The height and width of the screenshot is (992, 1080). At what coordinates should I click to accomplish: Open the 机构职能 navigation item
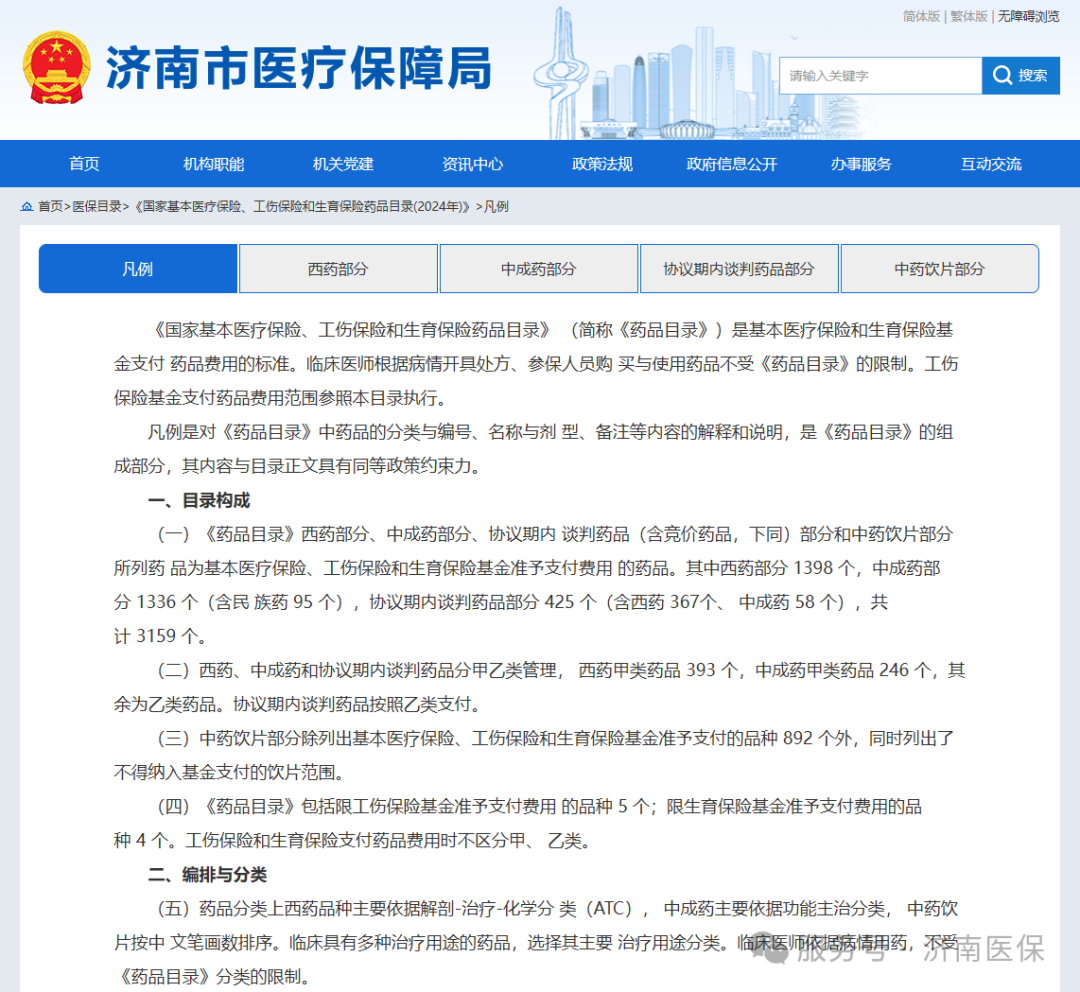tap(213, 164)
